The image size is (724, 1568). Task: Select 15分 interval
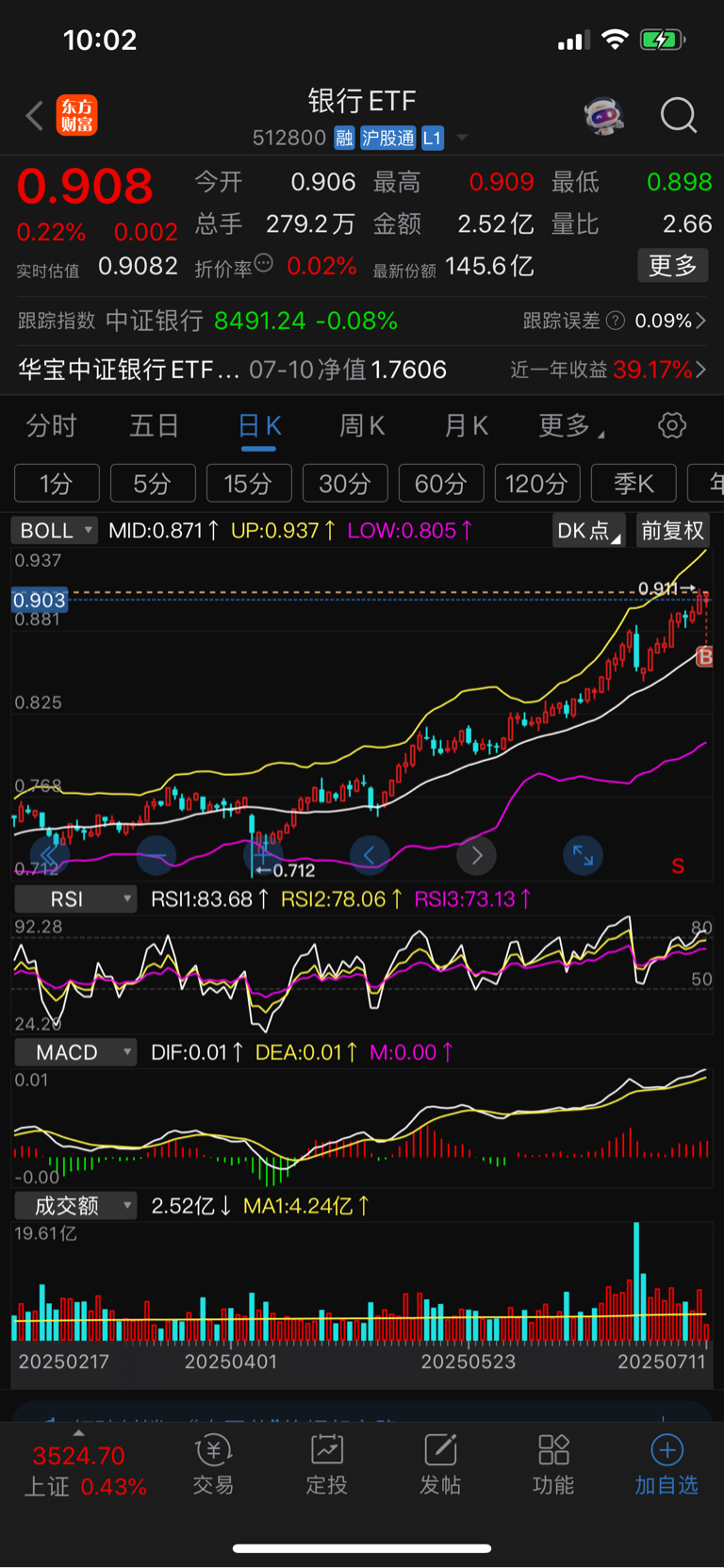click(249, 484)
